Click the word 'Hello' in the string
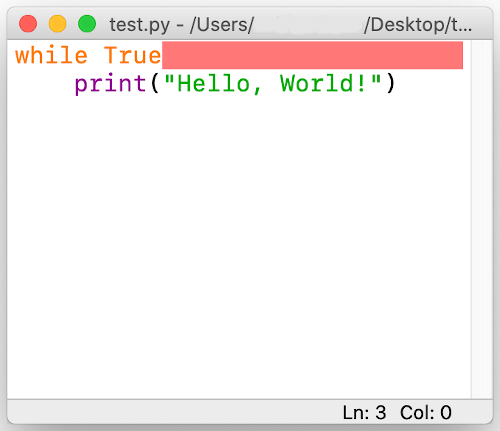 (x=214, y=83)
